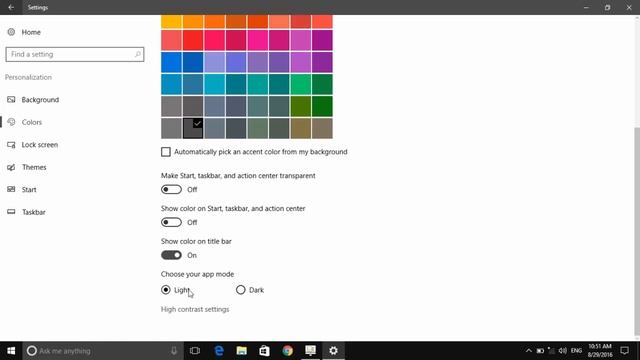This screenshot has width=640, height=360.
Task: Open Home settings gear icon
Action: 11,32
